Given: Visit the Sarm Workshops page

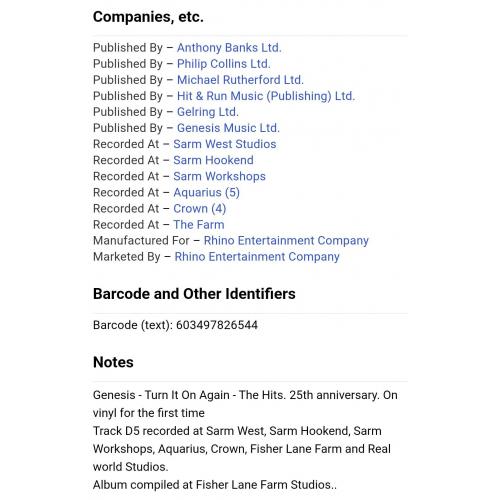Looking at the screenshot, I should point(219,176).
